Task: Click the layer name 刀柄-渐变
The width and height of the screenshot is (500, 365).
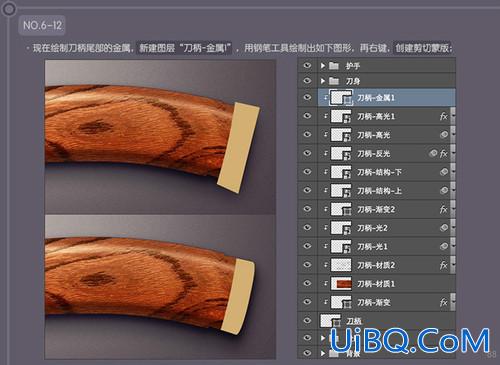Action: (x=373, y=303)
